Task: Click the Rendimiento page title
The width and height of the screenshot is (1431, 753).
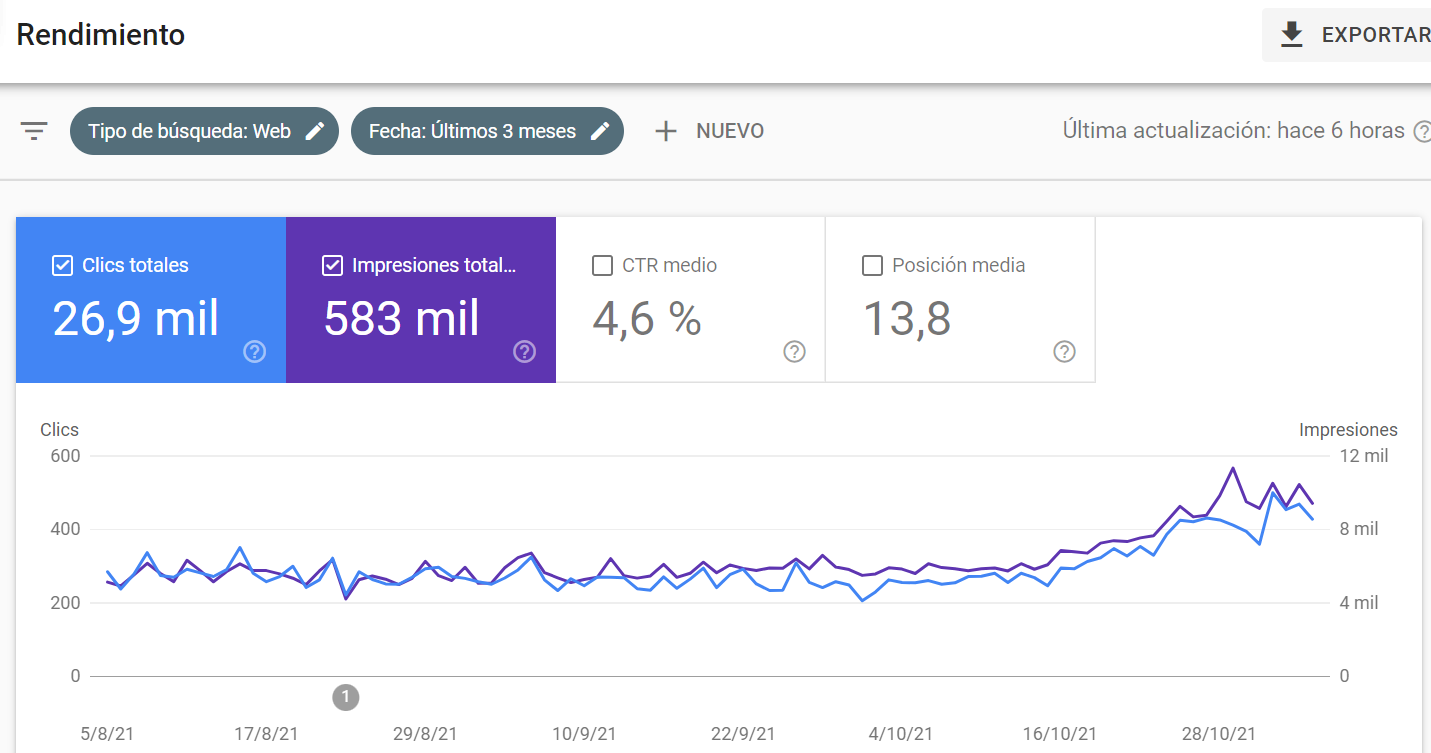Action: 101,35
